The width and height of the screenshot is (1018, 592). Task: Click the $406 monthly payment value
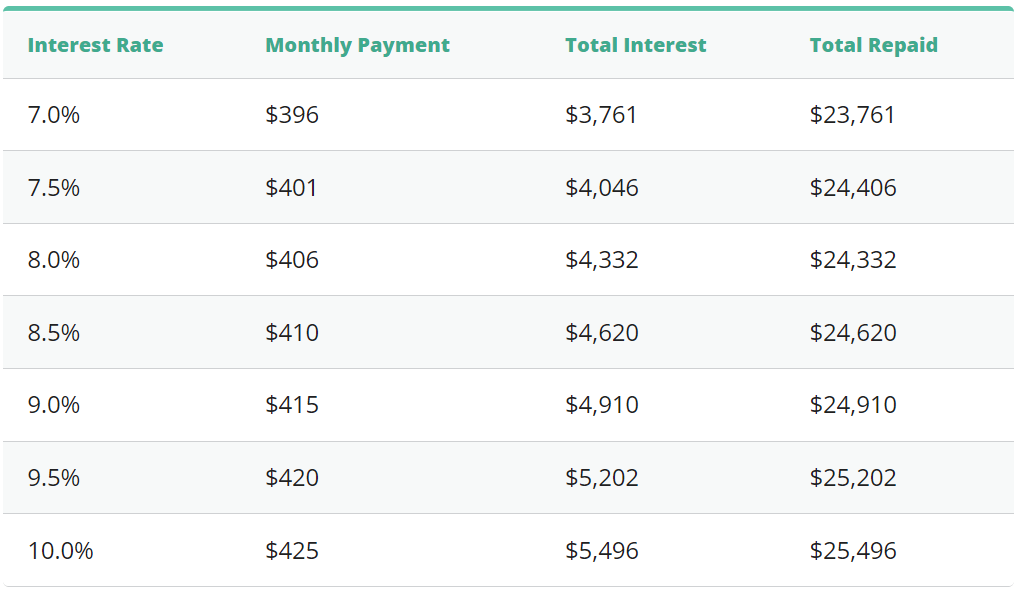[x=292, y=260]
